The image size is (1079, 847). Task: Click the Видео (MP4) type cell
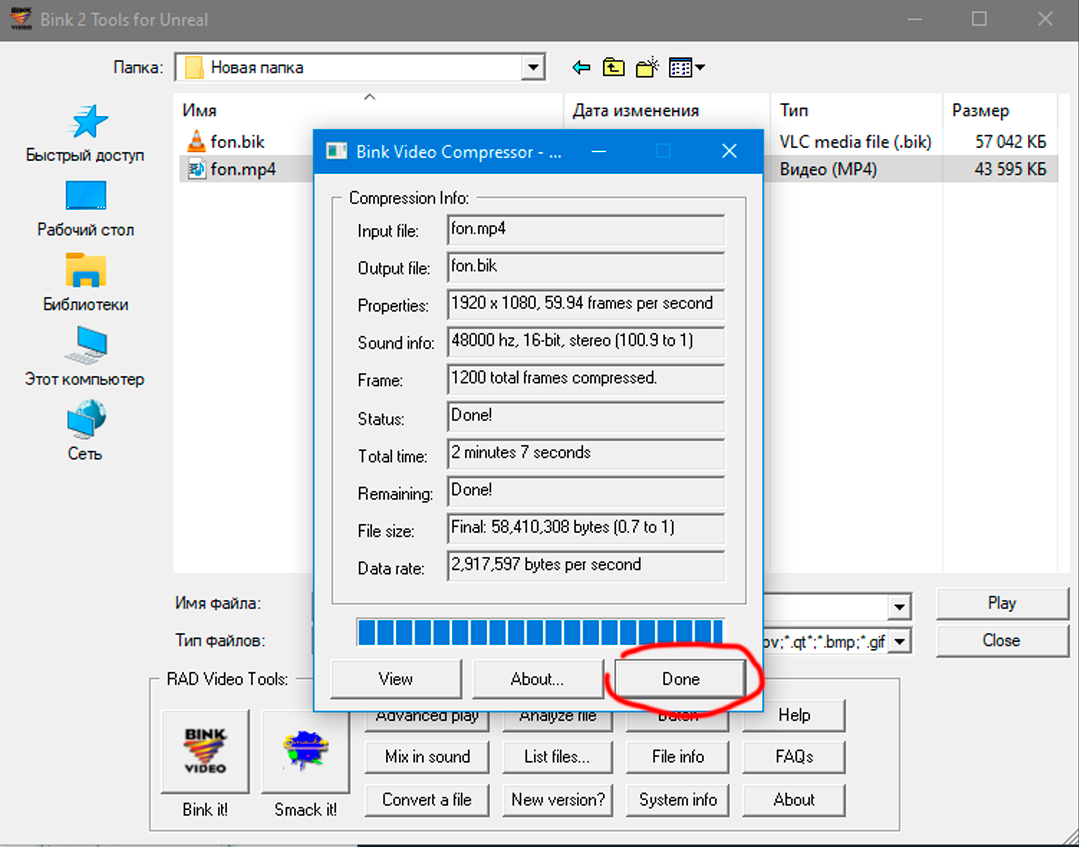[x=828, y=169]
